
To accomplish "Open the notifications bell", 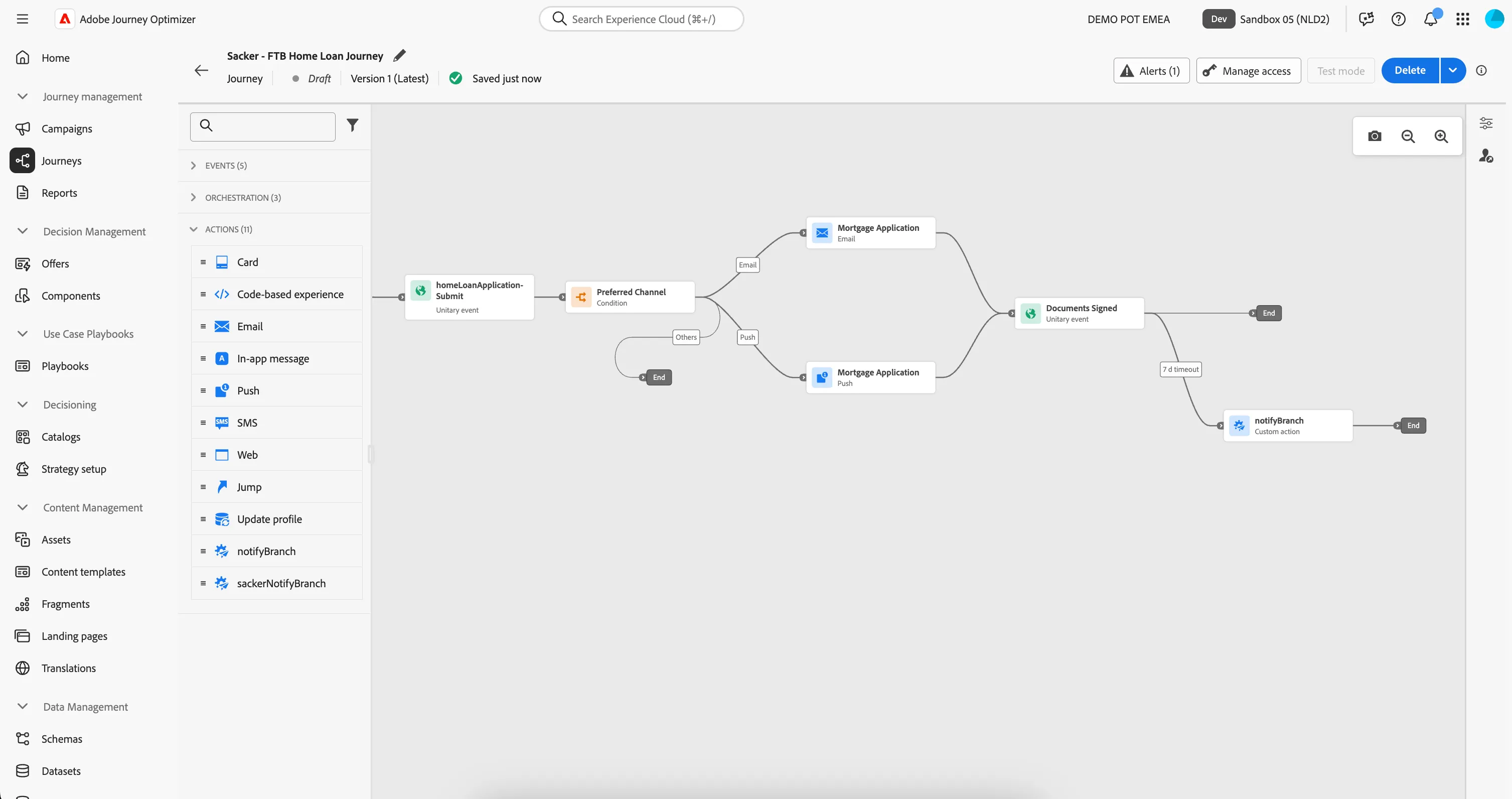I will click(1431, 19).
